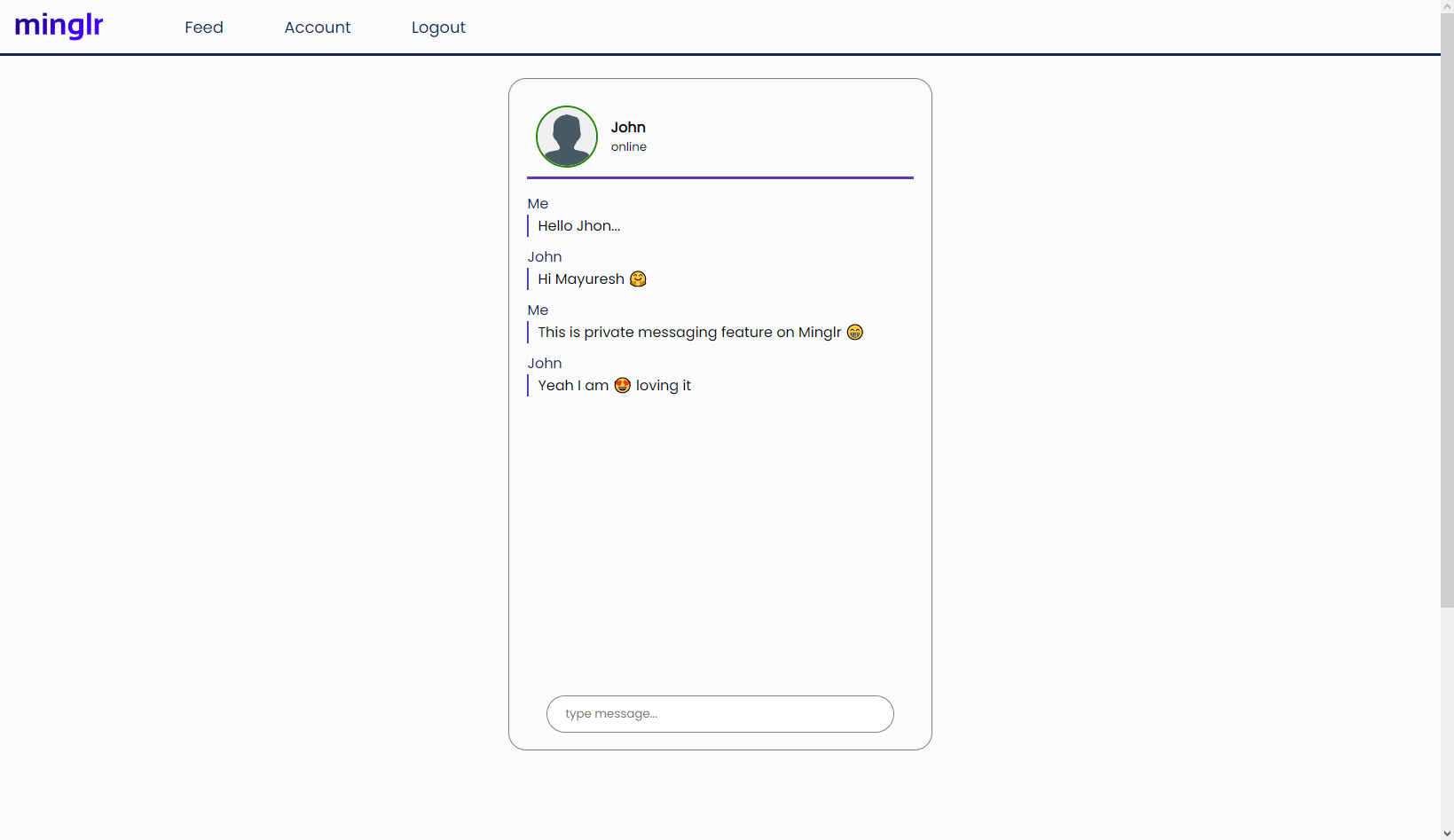1454x840 pixels.
Task: Click the 'Me' label above private messaging message
Action: tap(538, 310)
